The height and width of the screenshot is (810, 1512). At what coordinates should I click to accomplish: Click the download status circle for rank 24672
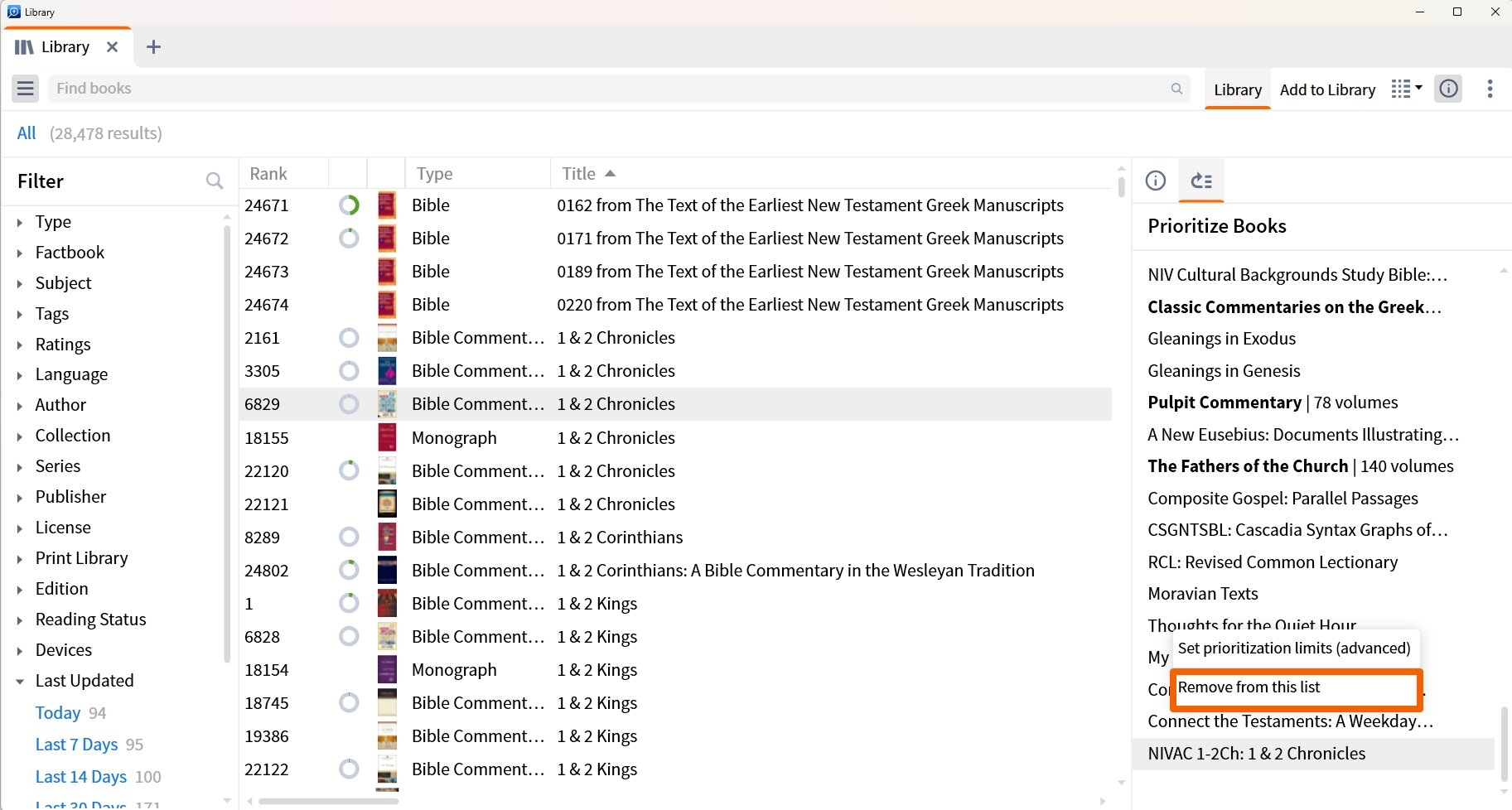[350, 239]
